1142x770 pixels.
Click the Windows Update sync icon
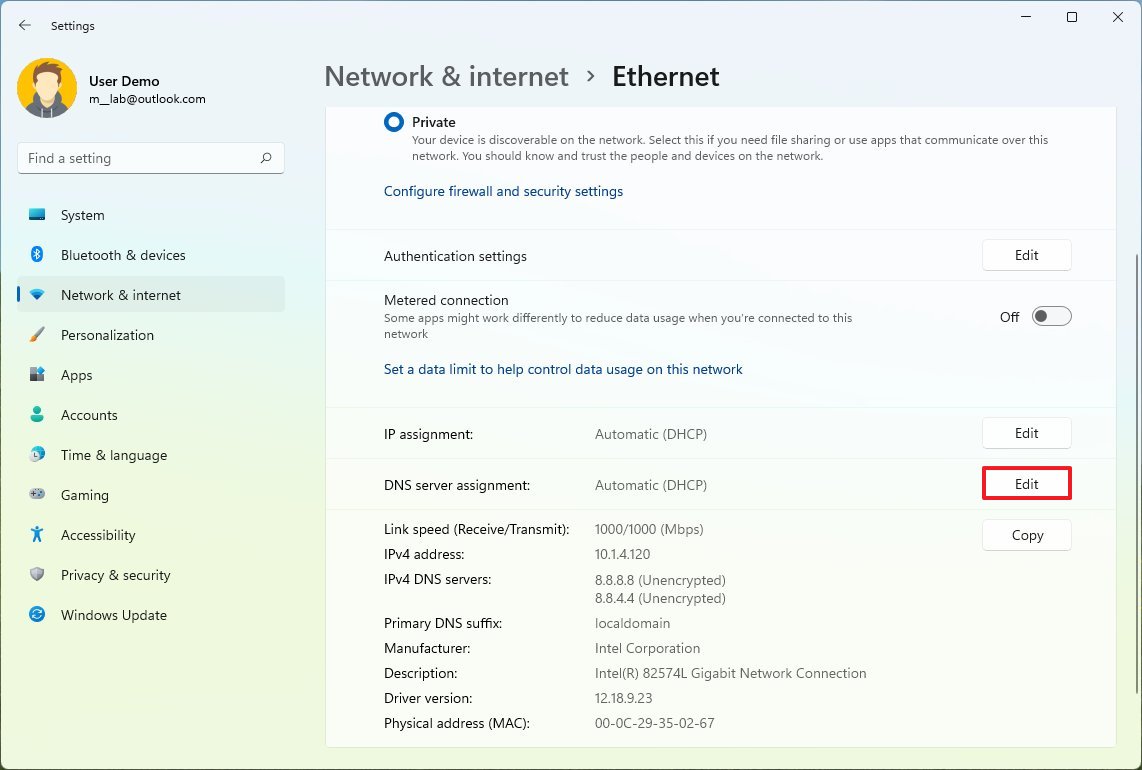37,615
